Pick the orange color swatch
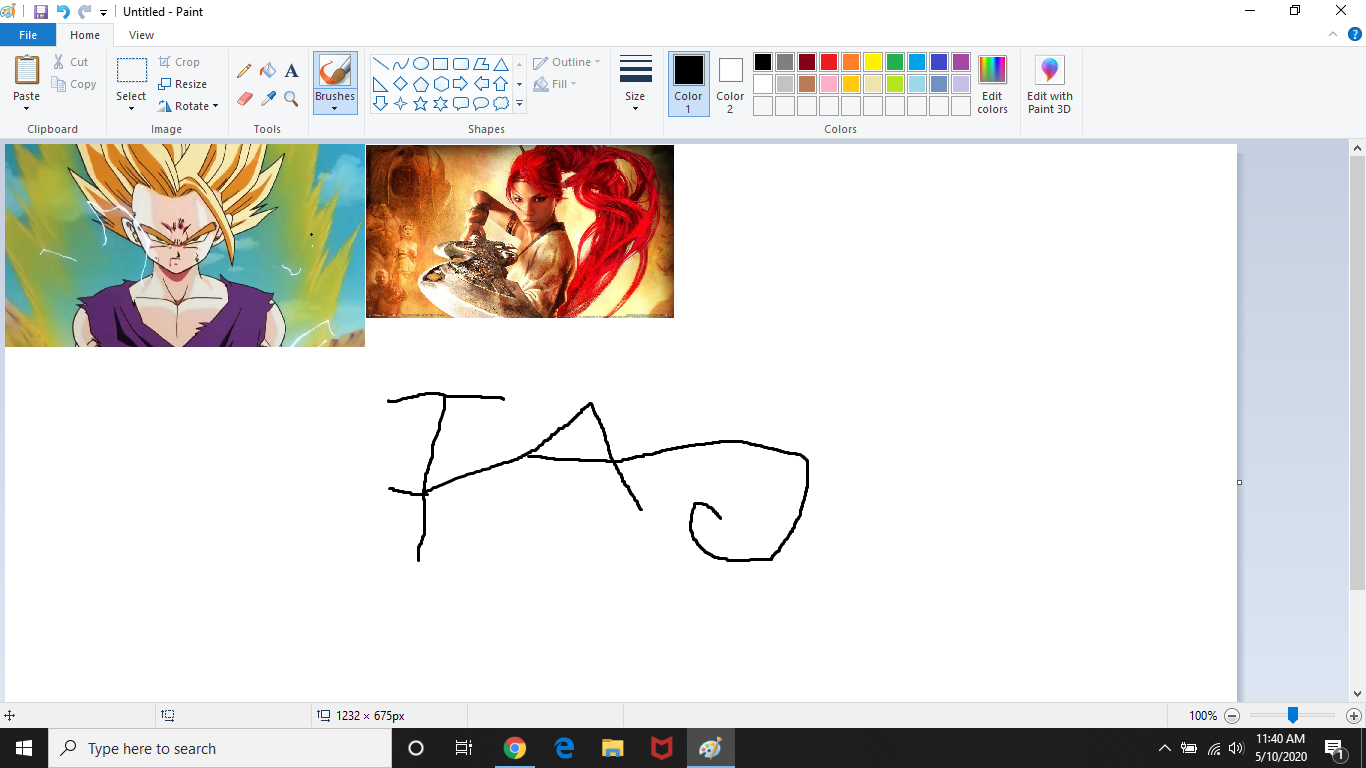 pyautogui.click(x=851, y=62)
